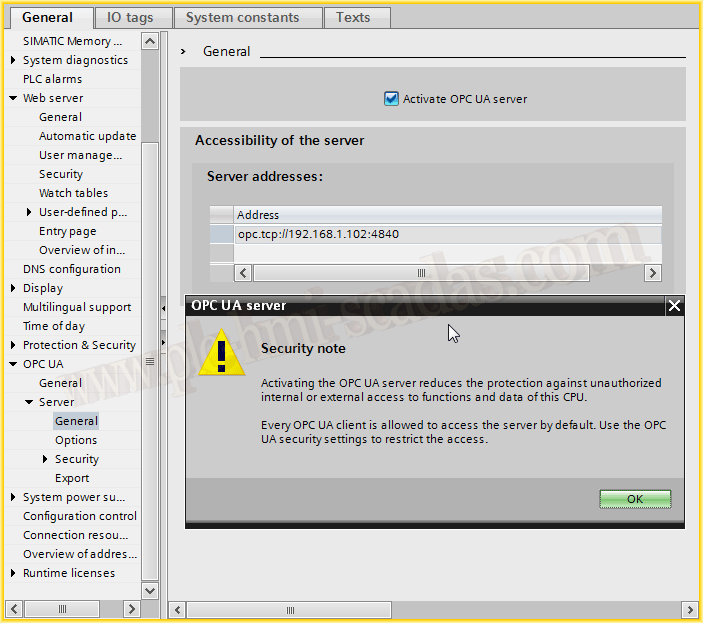The width and height of the screenshot is (703, 623).
Task: Click OK in the security note dialog
Action: point(635,499)
